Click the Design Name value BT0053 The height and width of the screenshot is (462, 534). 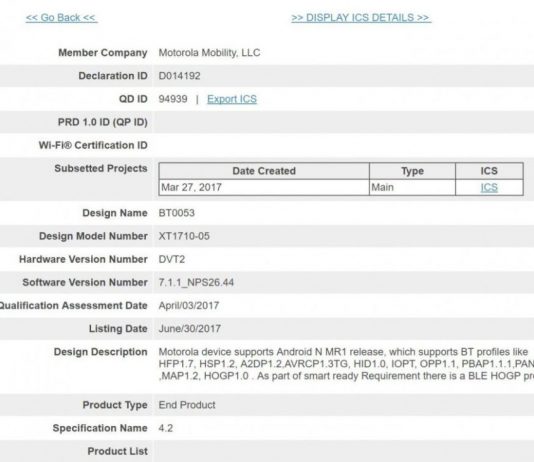[x=176, y=213]
